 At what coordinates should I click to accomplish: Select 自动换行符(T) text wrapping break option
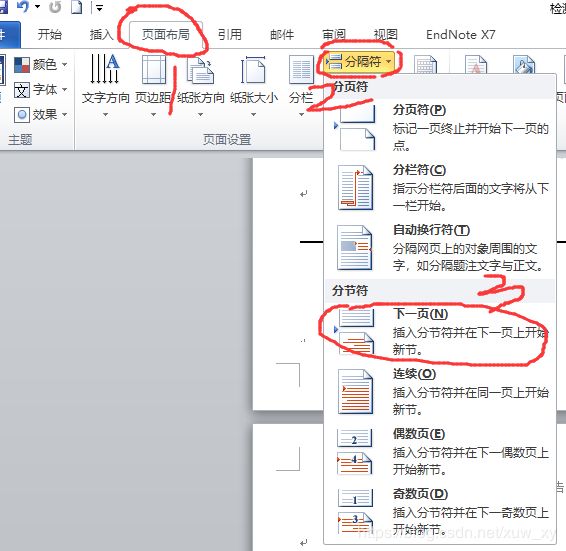click(439, 248)
